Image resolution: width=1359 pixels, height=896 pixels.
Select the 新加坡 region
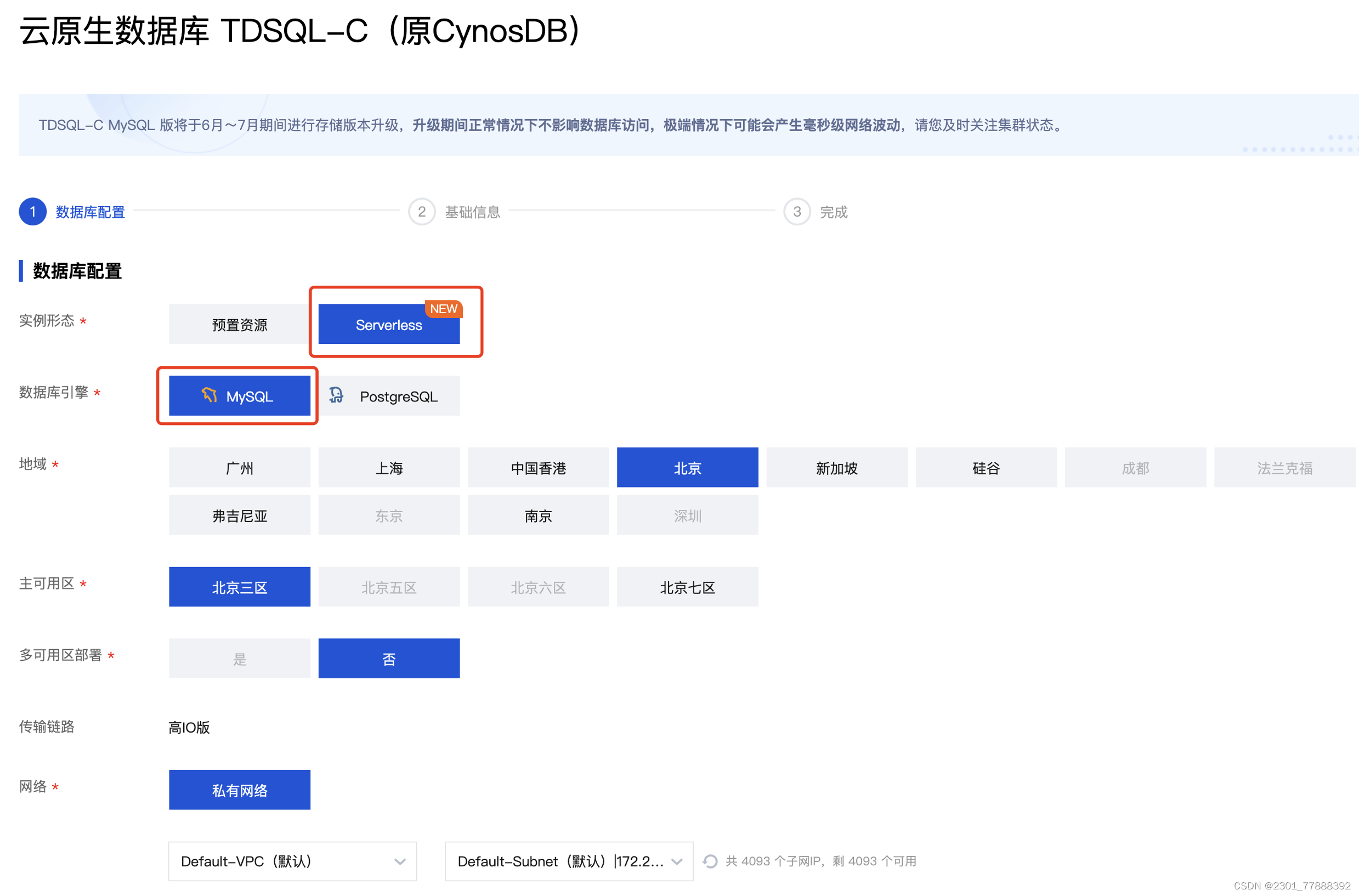[x=837, y=467]
